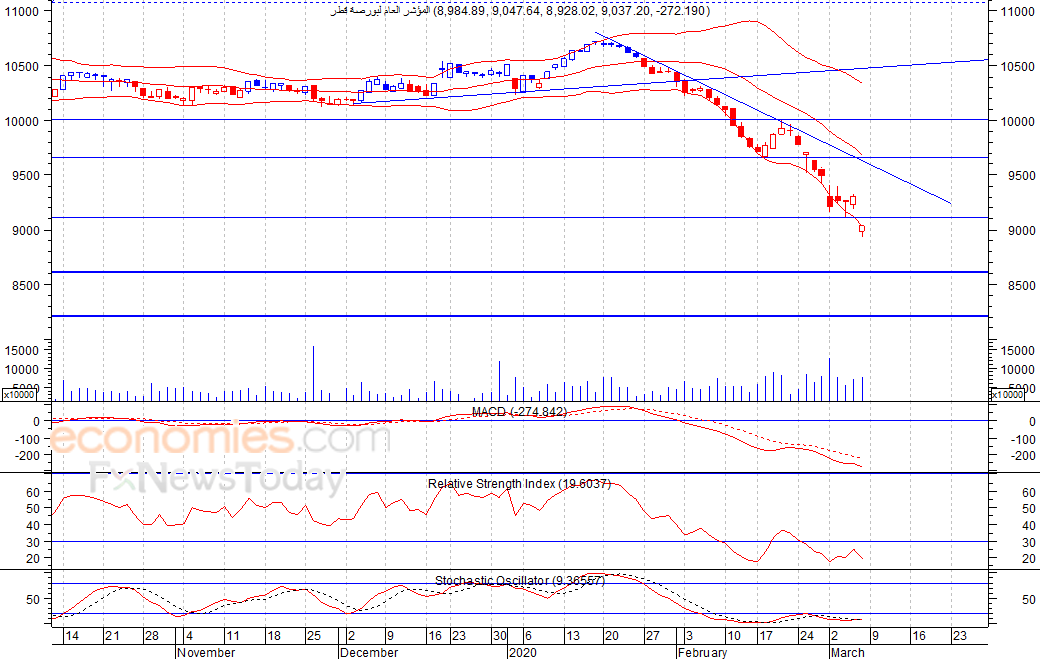
Task: Click 30 on the left RSI axis
Action: (x=33, y=542)
